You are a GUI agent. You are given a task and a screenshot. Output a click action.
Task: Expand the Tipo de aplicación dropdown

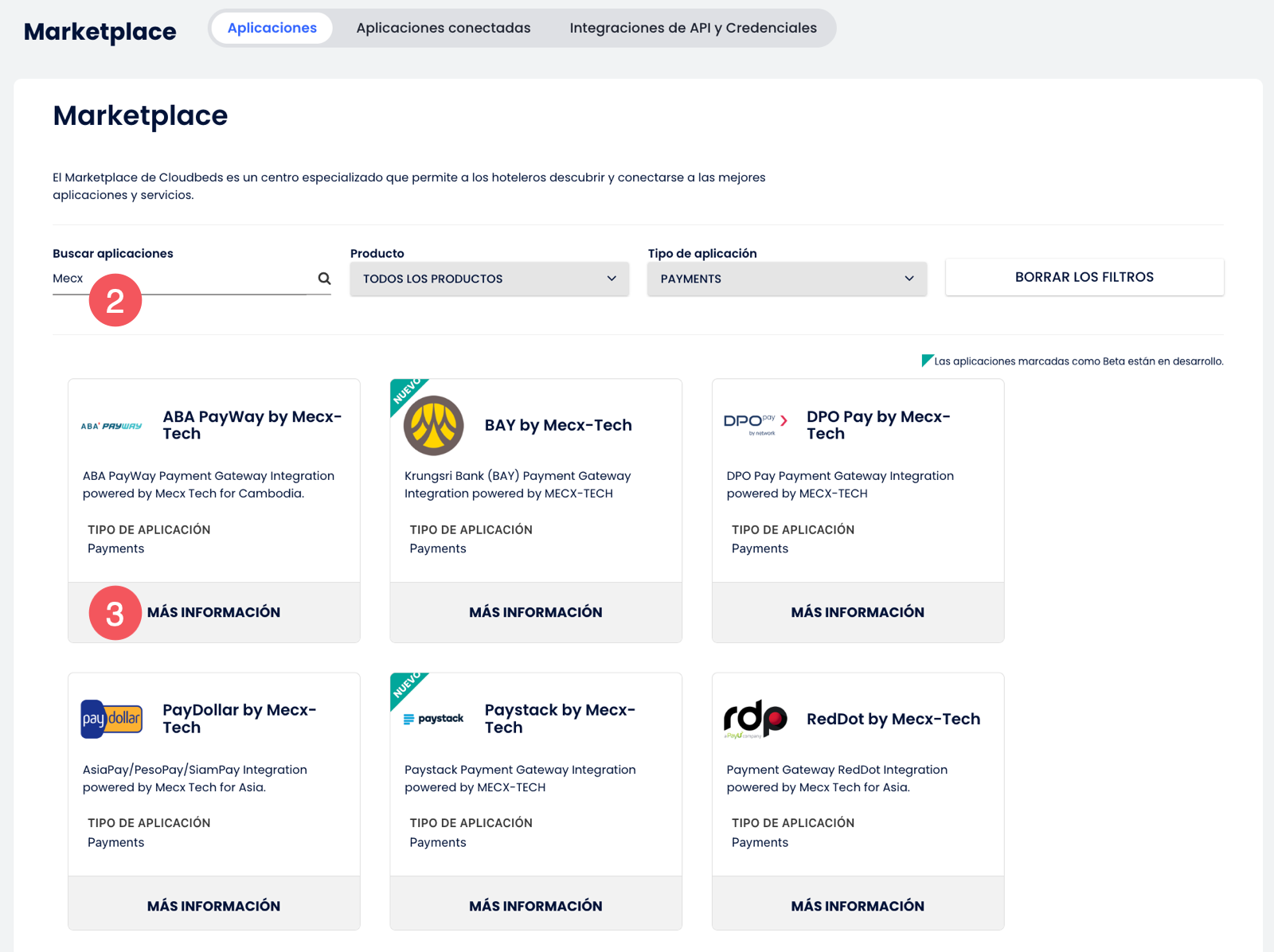(786, 279)
